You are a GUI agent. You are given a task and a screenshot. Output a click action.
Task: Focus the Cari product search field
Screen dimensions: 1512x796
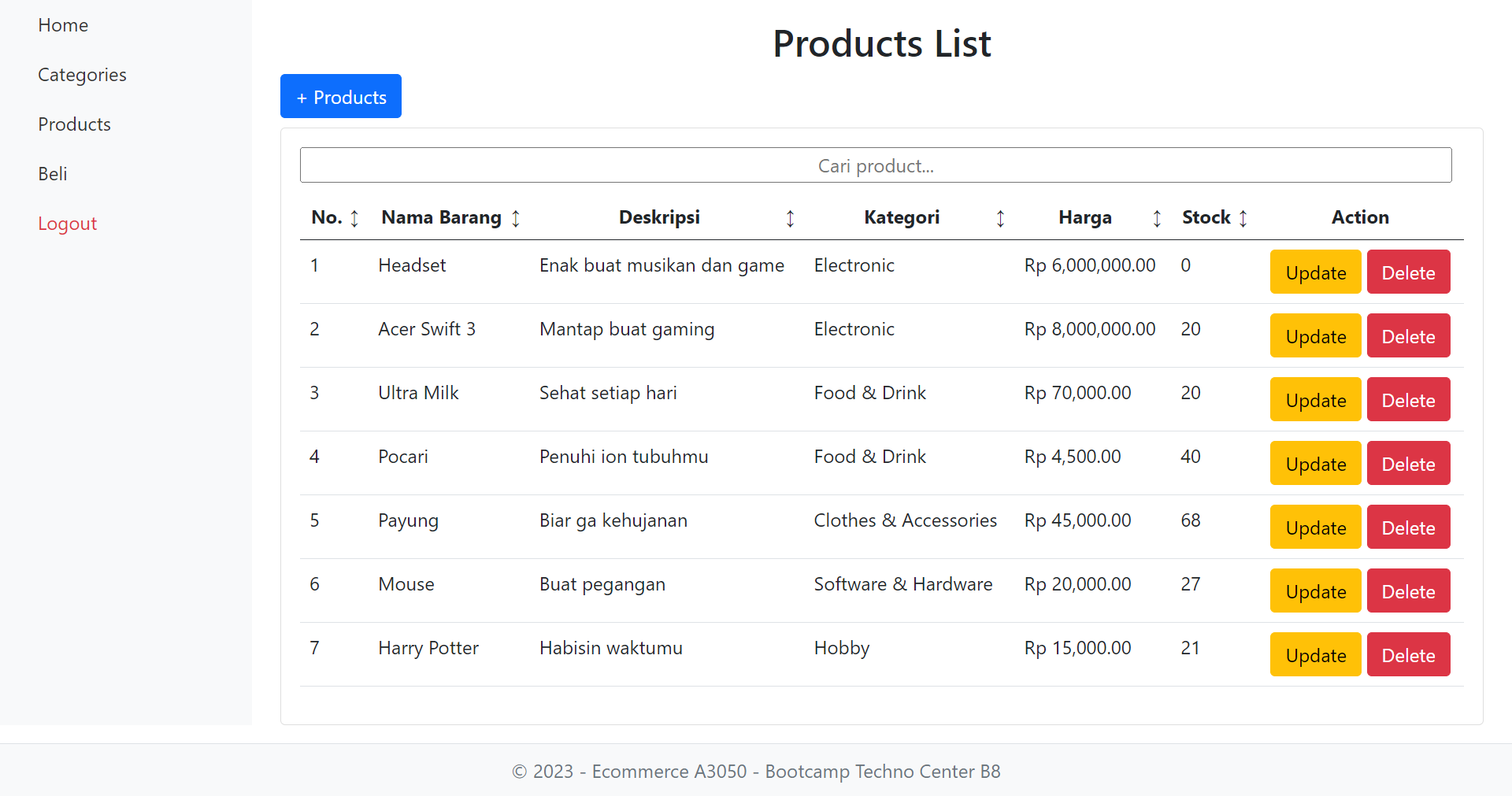875,165
